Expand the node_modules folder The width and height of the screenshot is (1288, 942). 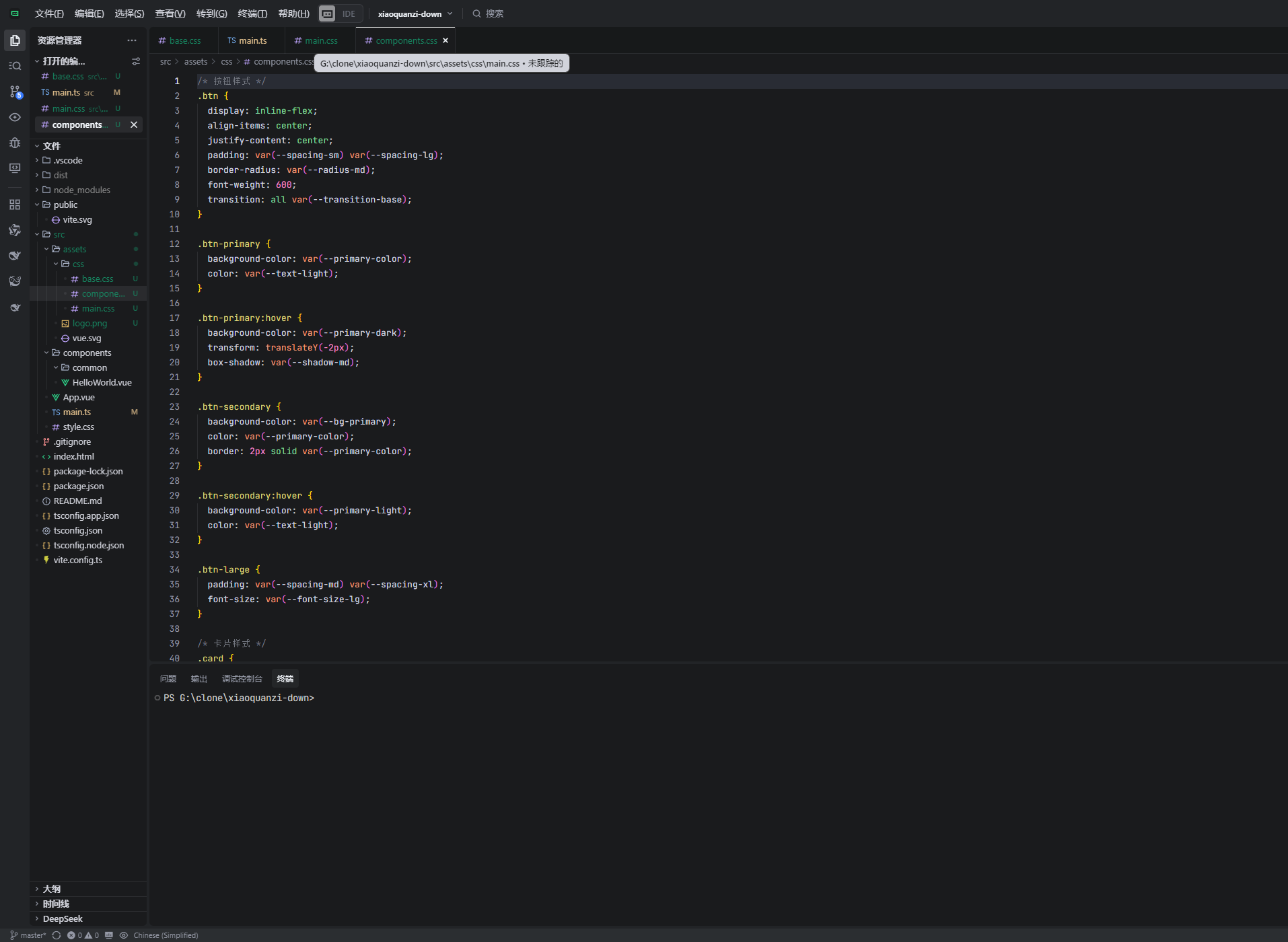pyautogui.click(x=81, y=190)
